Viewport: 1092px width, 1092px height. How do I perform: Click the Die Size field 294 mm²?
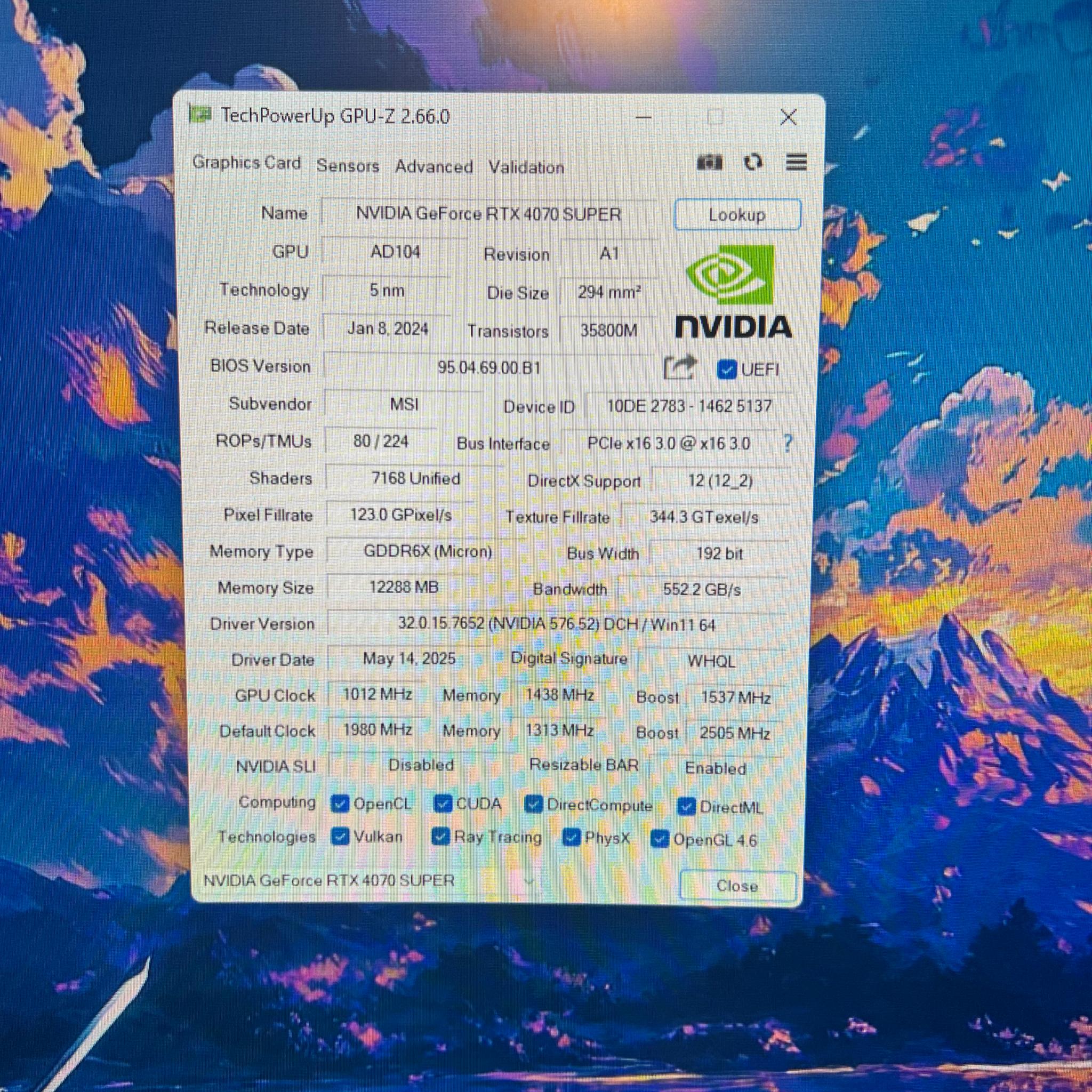click(x=609, y=292)
